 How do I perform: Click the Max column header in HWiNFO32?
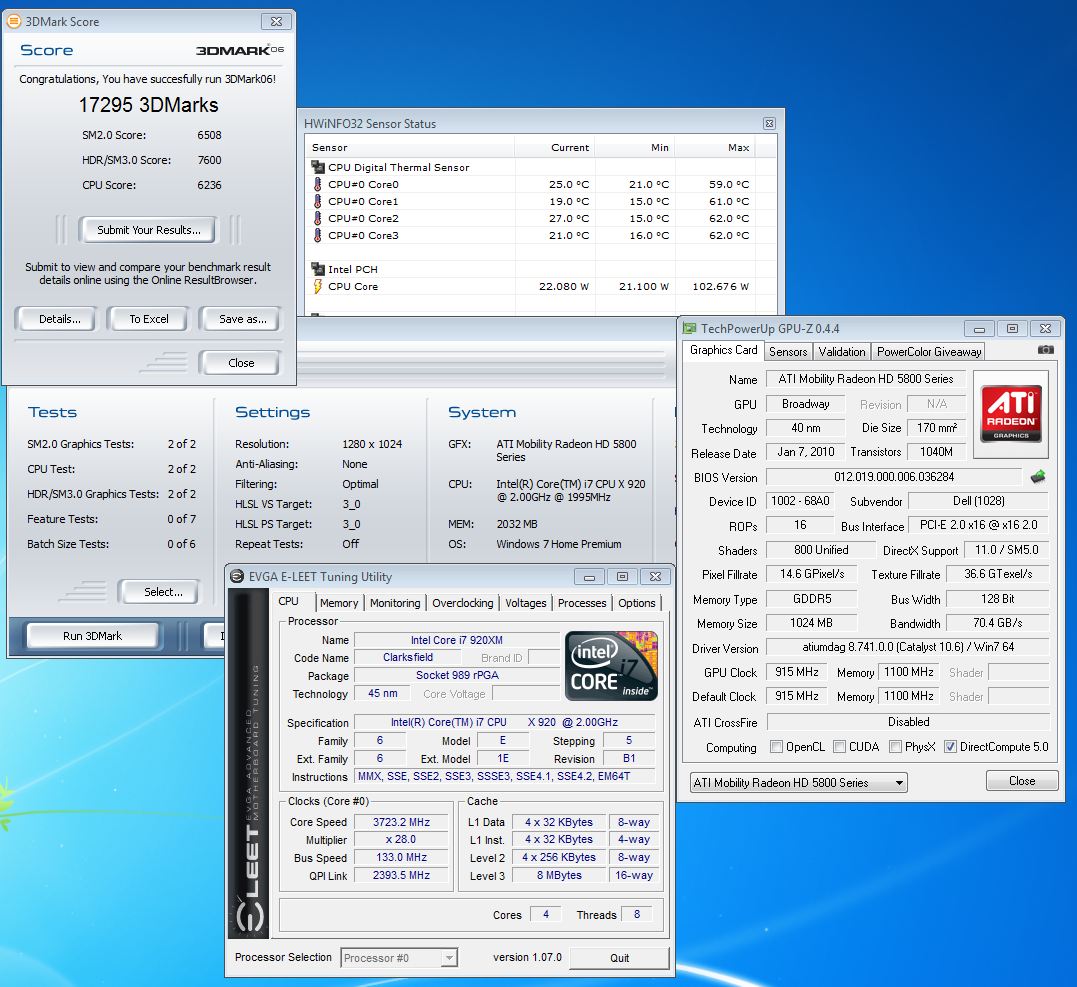click(x=716, y=147)
